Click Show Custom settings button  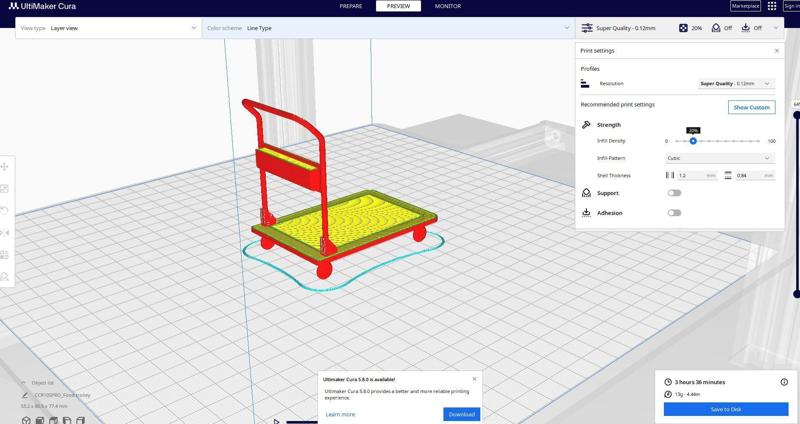tap(752, 107)
